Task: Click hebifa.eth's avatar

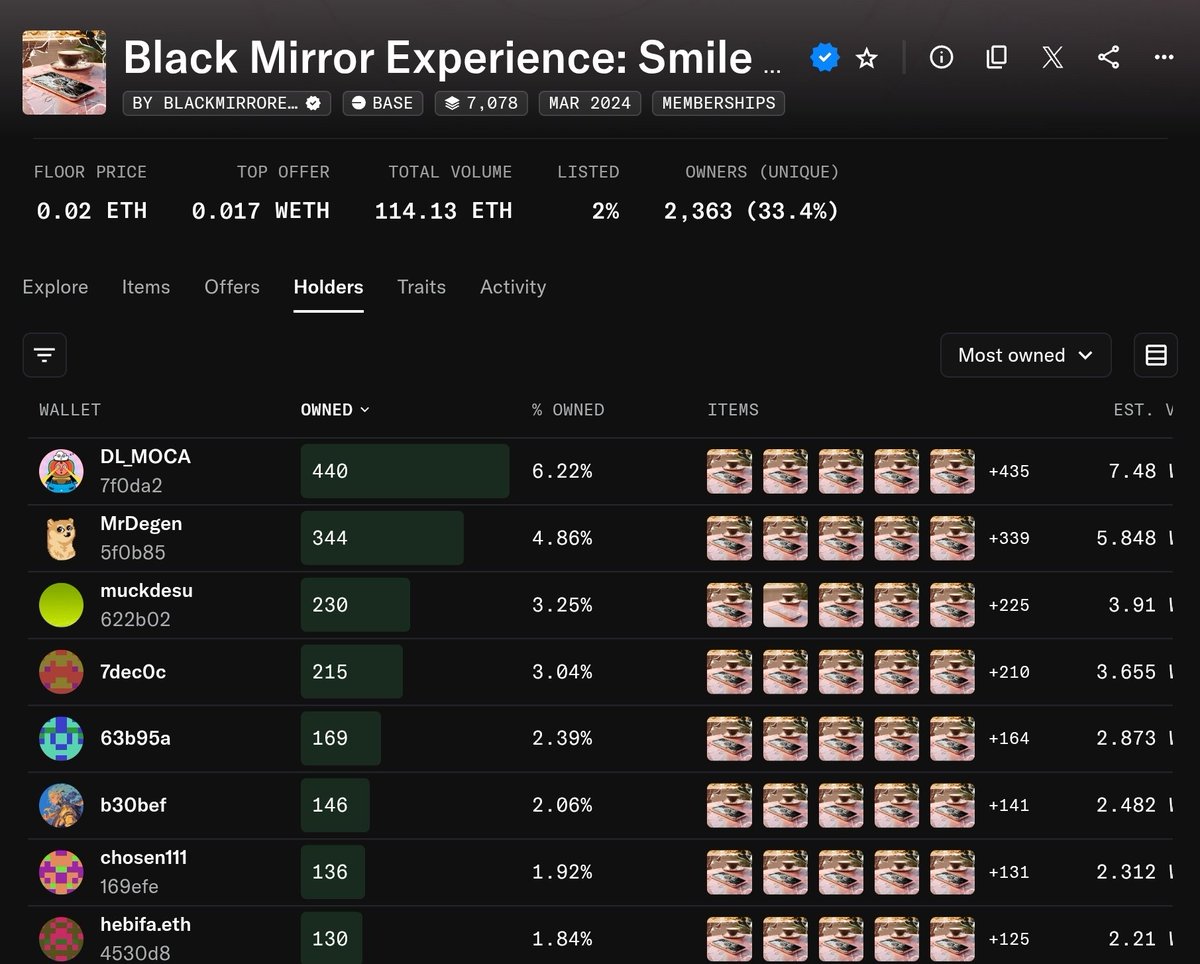Action: 61,939
